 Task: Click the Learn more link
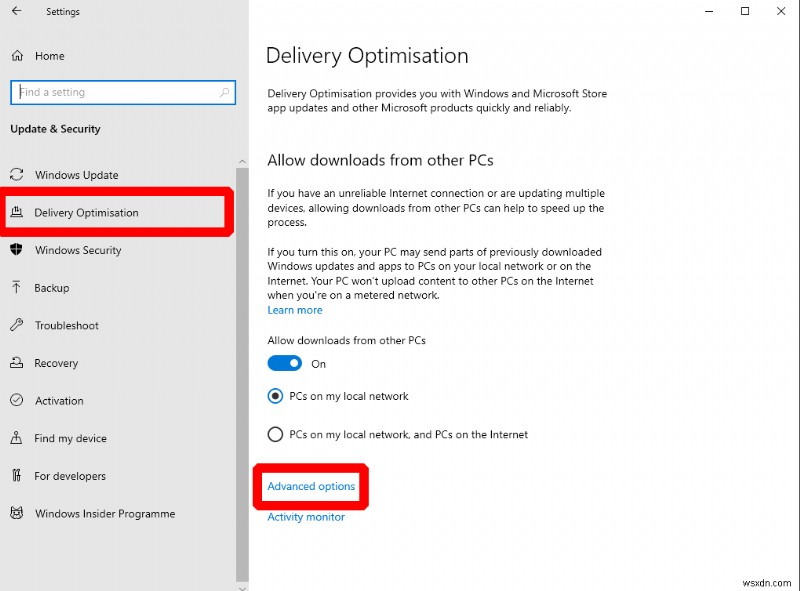coord(294,310)
